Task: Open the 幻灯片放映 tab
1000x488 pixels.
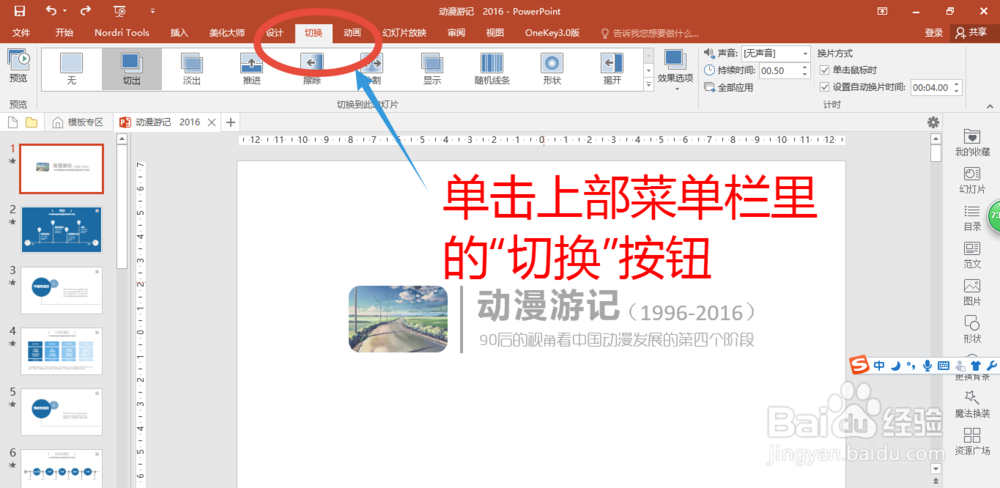Action: (x=404, y=33)
